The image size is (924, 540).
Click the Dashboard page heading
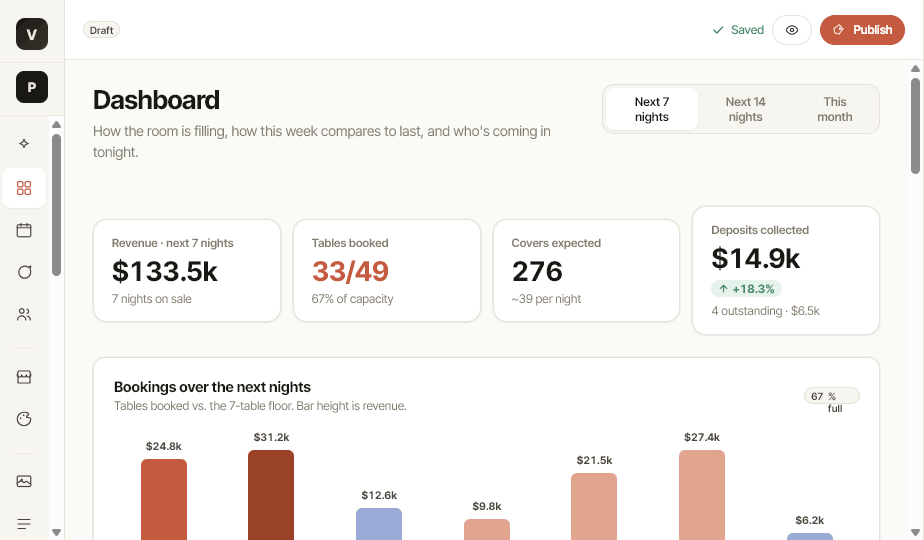[156, 100]
